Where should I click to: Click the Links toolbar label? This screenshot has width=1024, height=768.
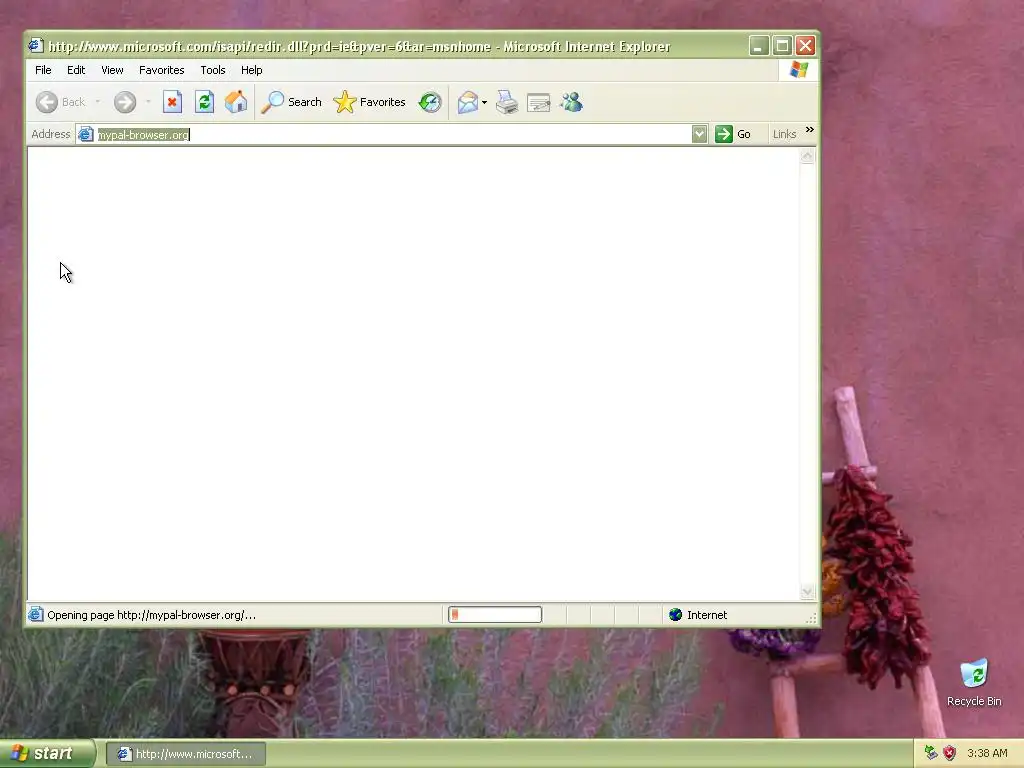(x=784, y=134)
